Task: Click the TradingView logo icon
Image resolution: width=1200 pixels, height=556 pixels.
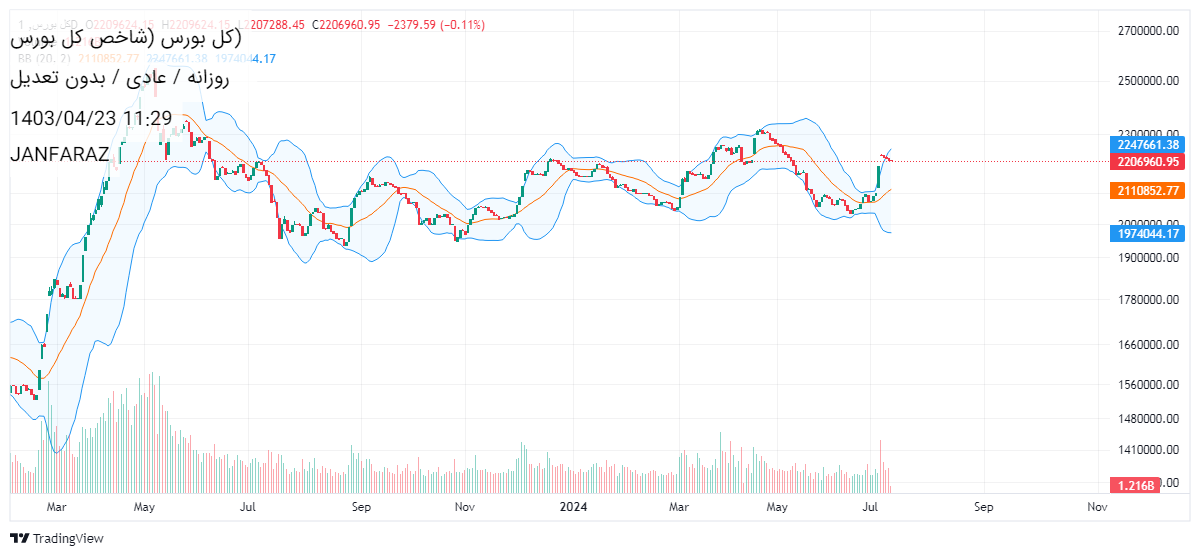Action: tap(19, 538)
